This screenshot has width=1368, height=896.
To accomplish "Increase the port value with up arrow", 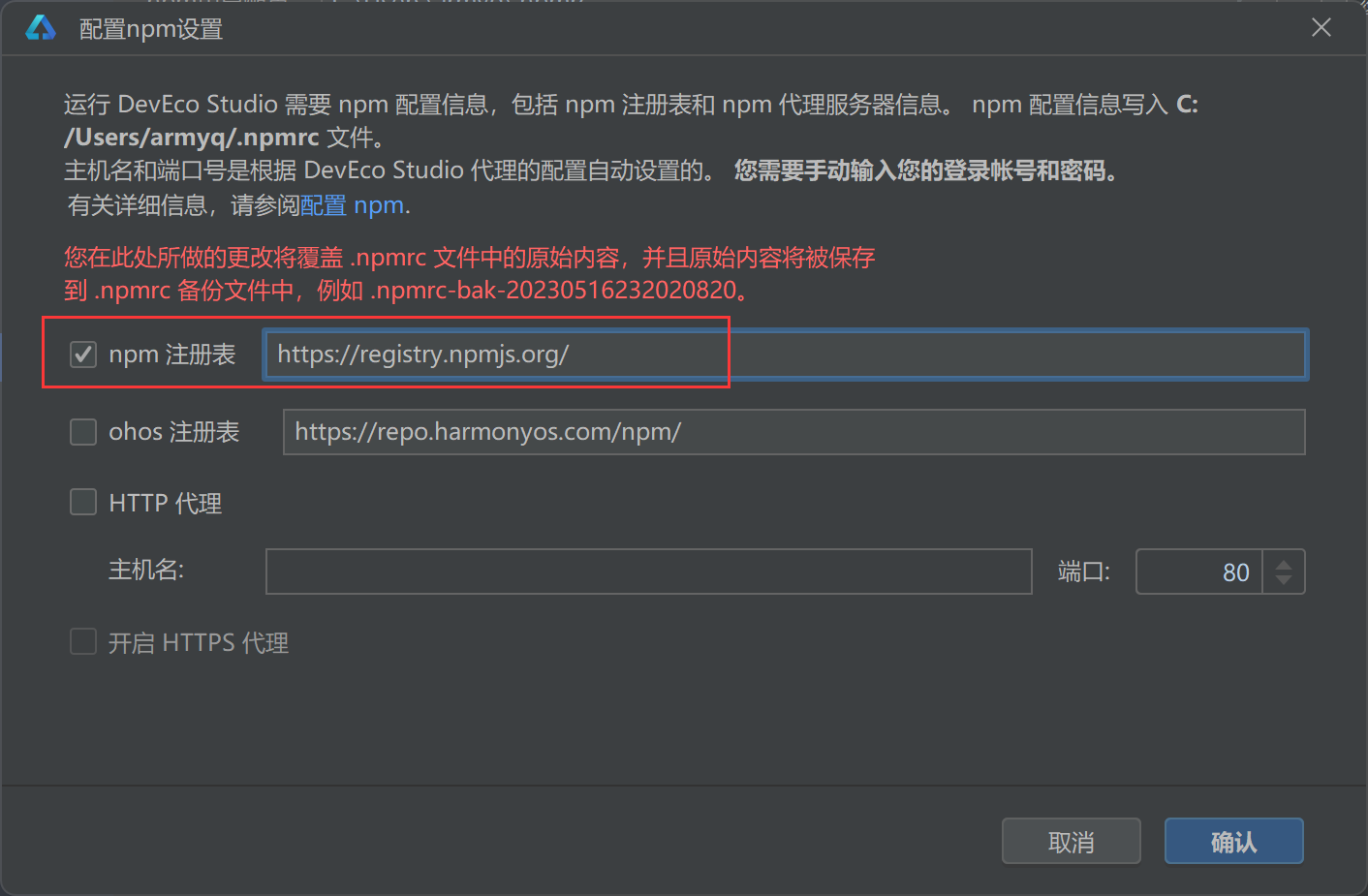I will tap(1284, 564).
